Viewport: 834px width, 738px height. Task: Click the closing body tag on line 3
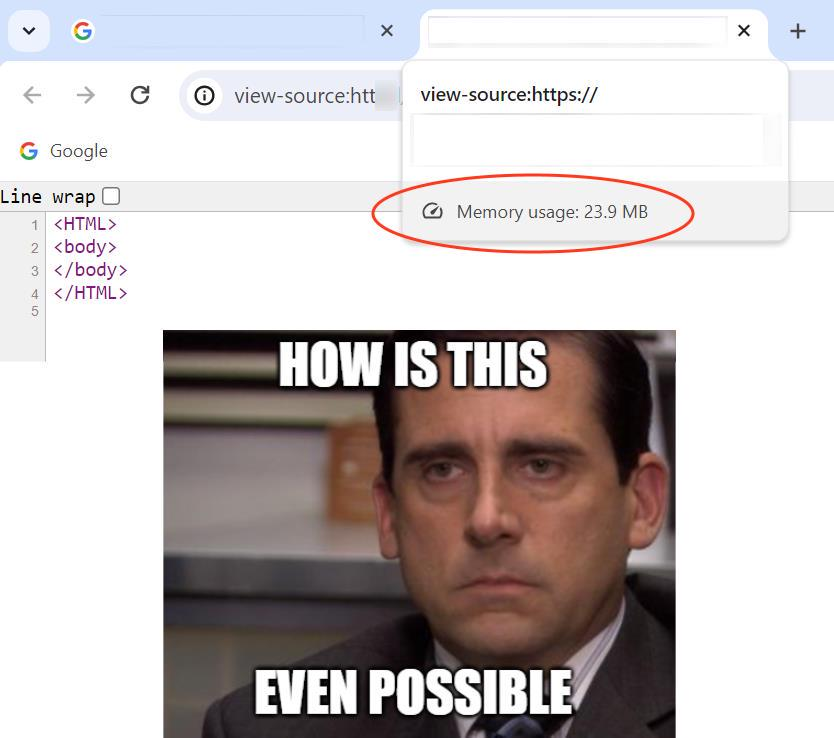pos(90,270)
